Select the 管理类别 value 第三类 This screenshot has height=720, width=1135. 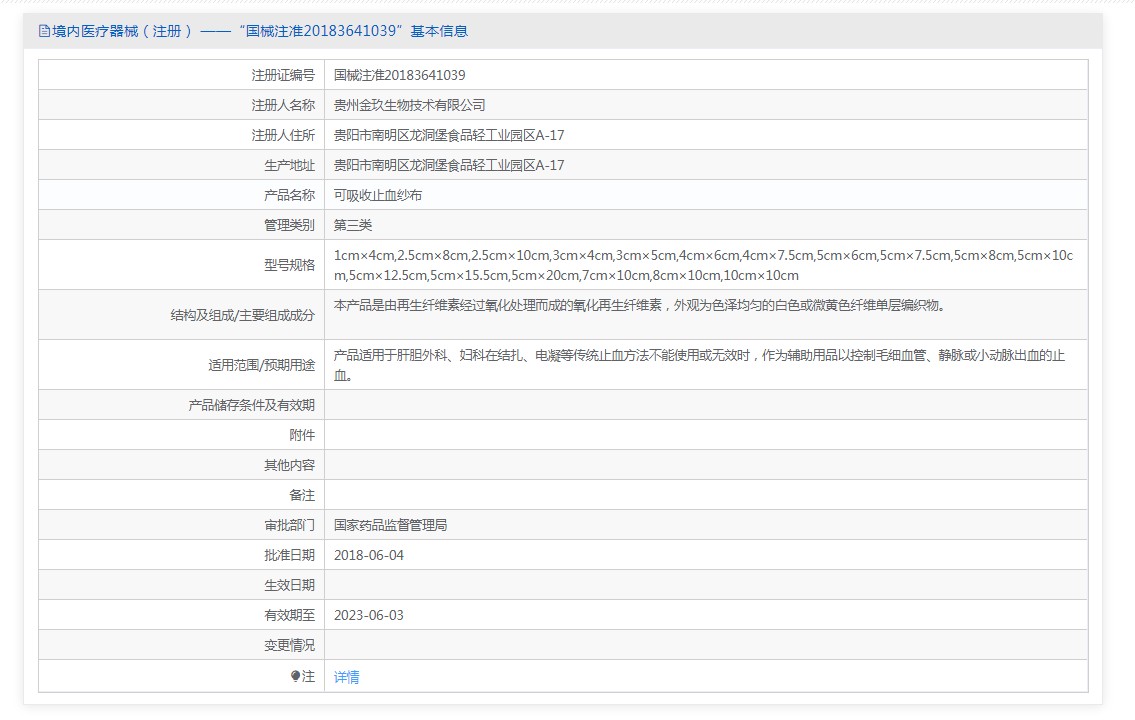[x=351, y=224]
